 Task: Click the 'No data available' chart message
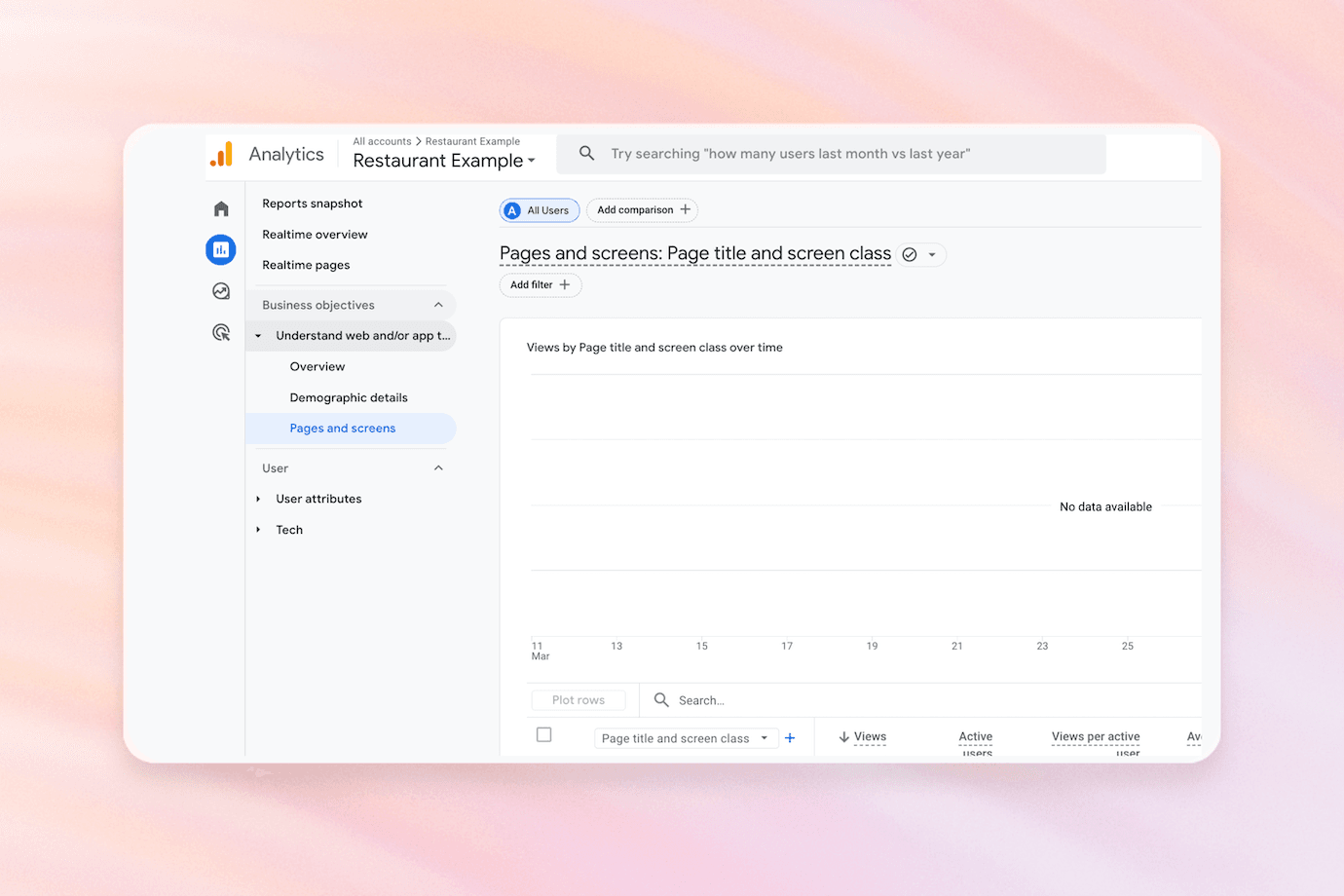point(1105,506)
